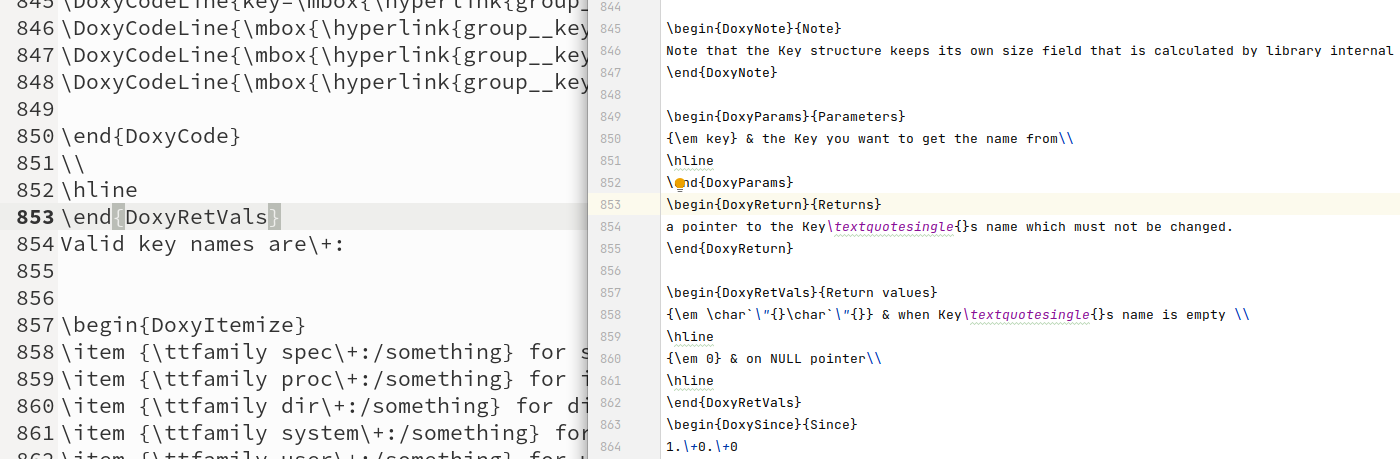1400x459 pixels.
Task: Click the '{\em key} & the Key' line
Action: click(x=870, y=138)
